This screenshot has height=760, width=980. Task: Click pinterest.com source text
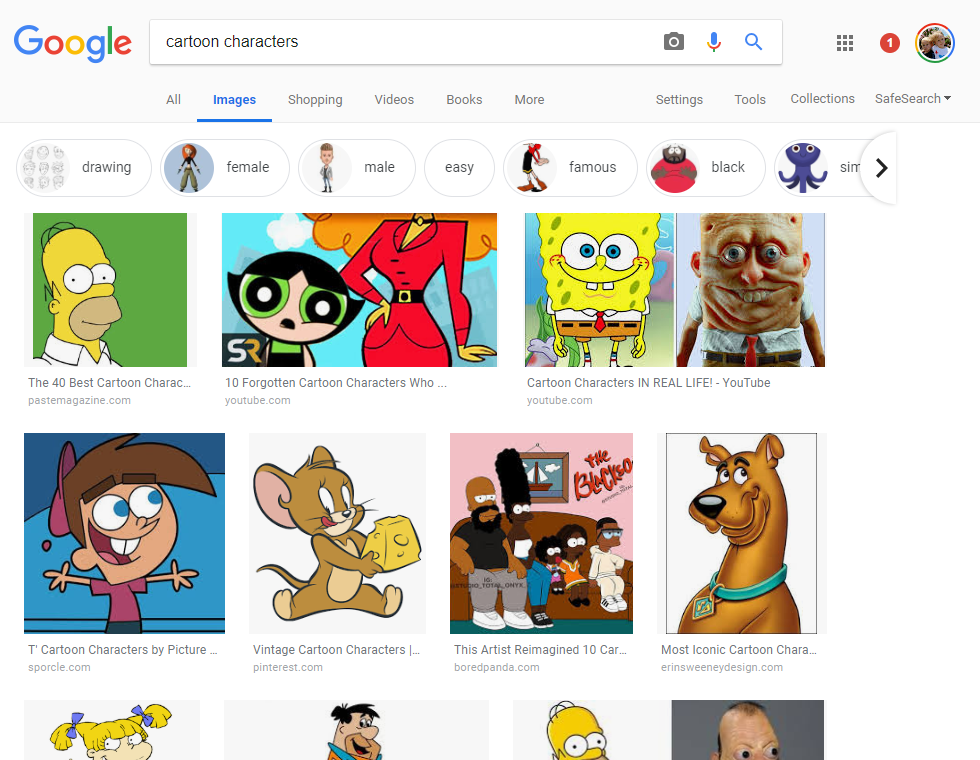288,667
